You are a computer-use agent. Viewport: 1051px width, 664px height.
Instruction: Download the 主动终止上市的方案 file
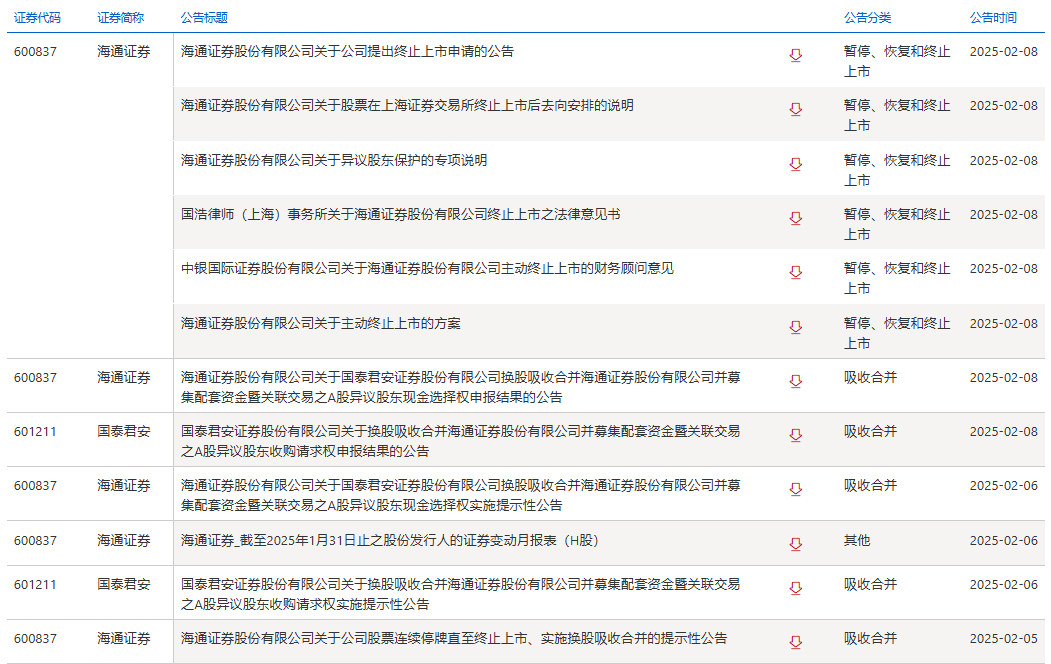[796, 327]
